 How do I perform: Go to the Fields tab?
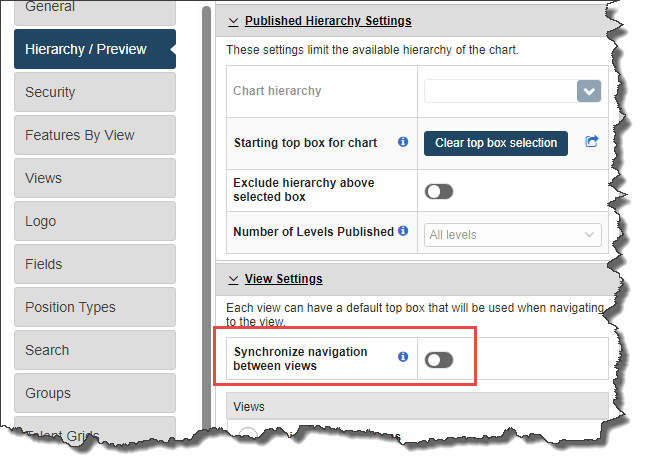click(x=95, y=264)
